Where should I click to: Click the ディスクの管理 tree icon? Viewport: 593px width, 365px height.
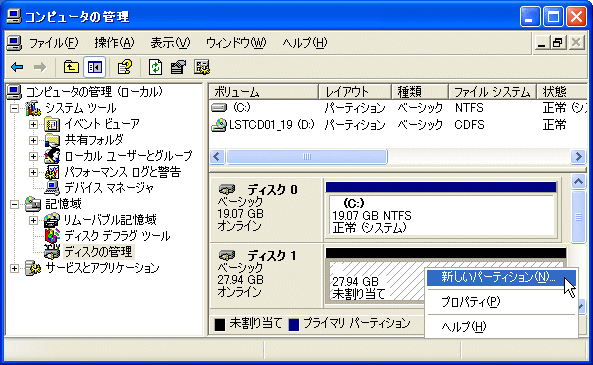click(52, 252)
